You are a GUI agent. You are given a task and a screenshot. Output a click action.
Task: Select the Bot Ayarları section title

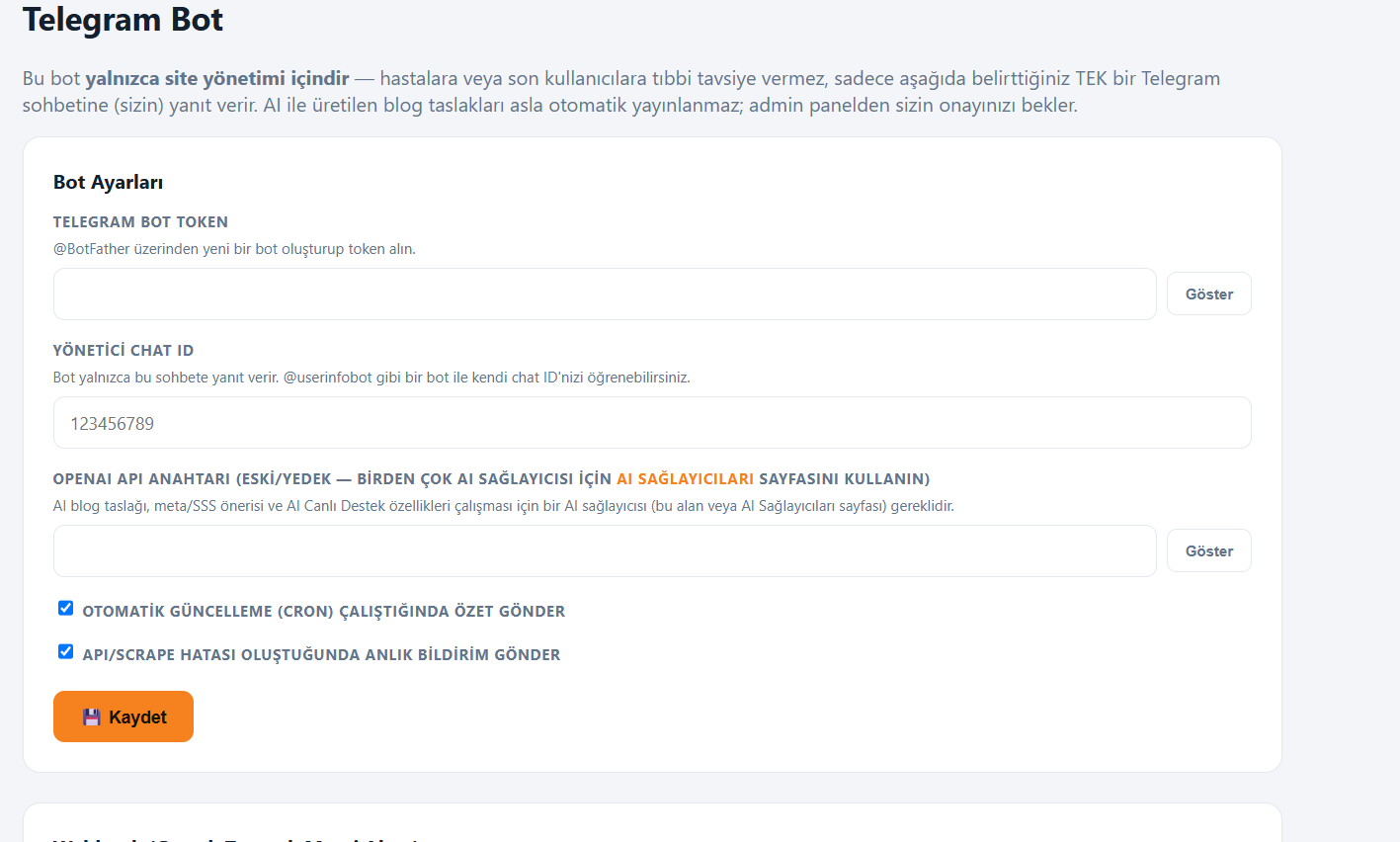(x=108, y=182)
